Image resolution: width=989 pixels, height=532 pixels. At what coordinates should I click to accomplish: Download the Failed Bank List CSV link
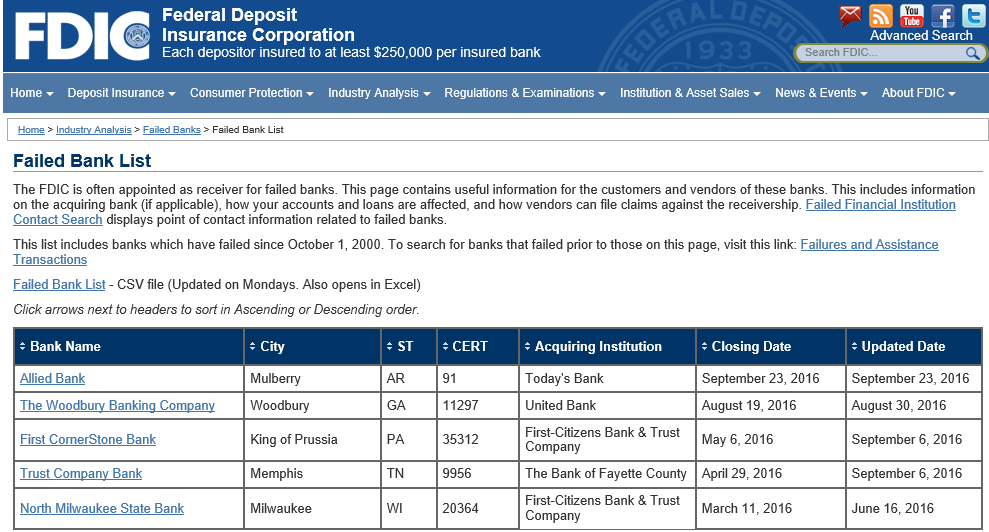pos(59,285)
